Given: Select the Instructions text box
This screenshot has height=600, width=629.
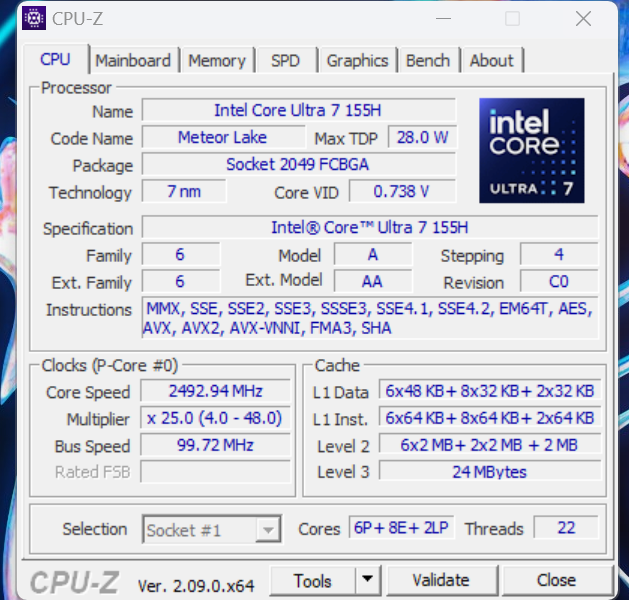Looking at the screenshot, I should tap(370, 318).
